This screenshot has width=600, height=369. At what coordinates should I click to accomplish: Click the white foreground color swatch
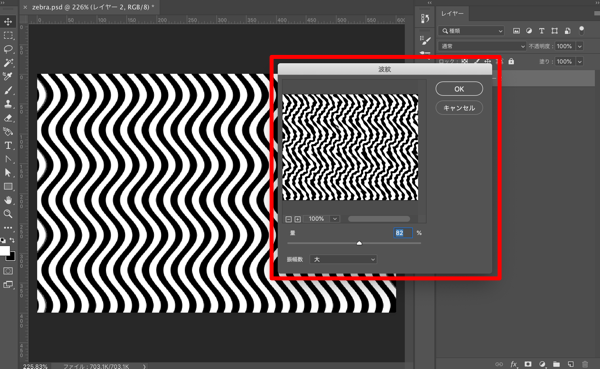pos(4,250)
